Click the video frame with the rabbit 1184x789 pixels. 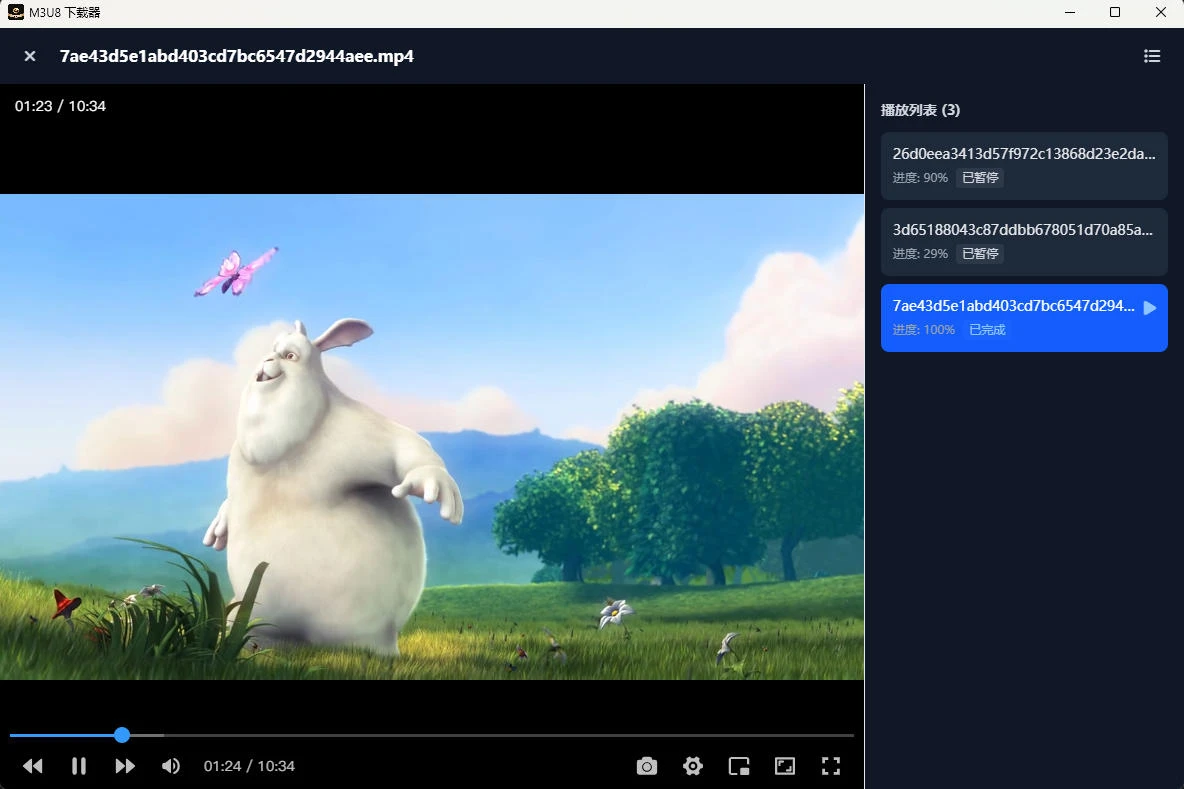[x=432, y=437]
